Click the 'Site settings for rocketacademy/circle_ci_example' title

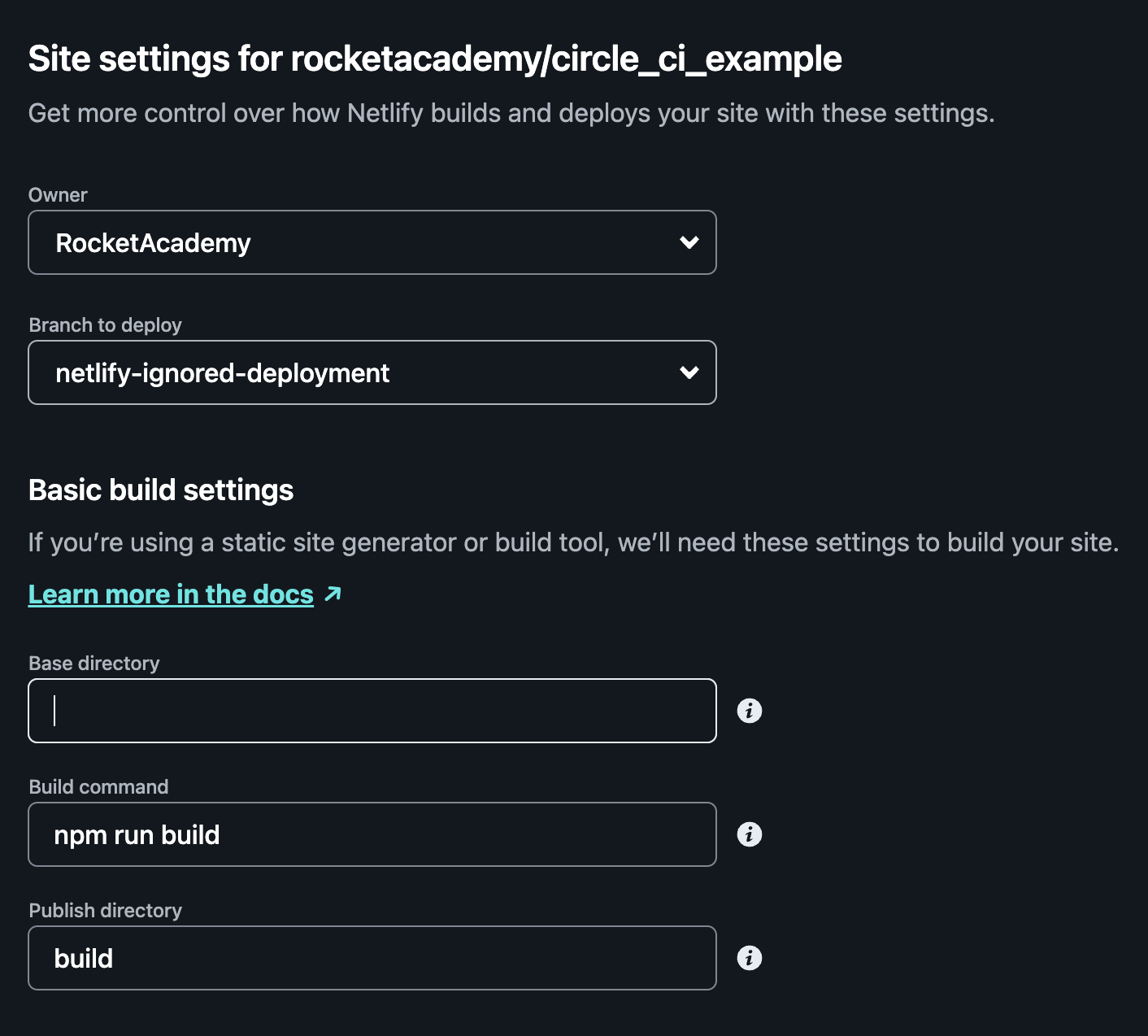(435, 59)
